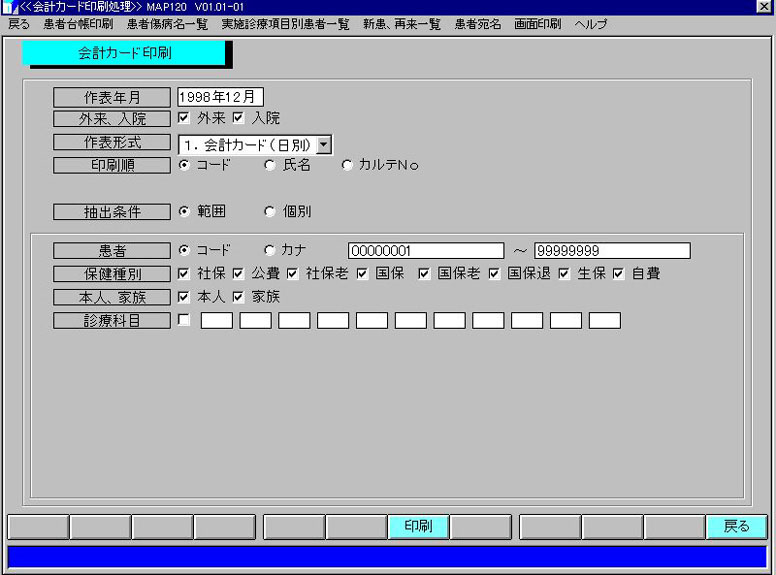Open the ヘルプ menu
This screenshot has width=776, height=575.
coord(590,24)
